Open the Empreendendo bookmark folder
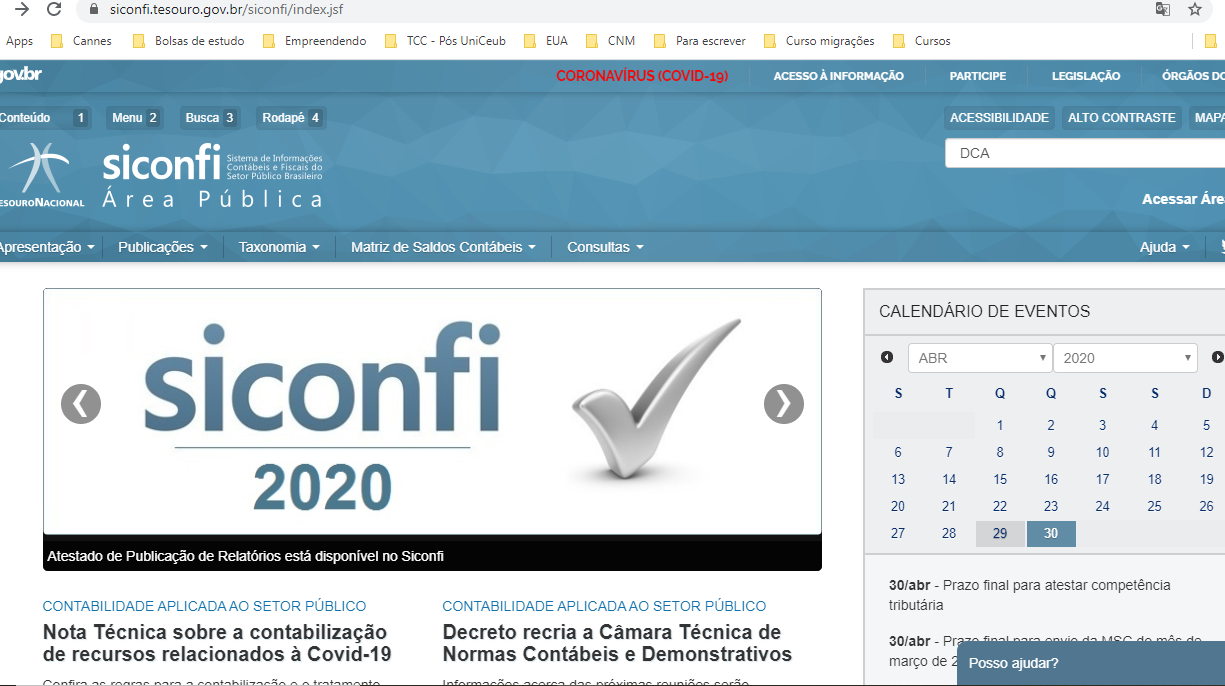This screenshot has height=686, width=1225. pos(315,41)
